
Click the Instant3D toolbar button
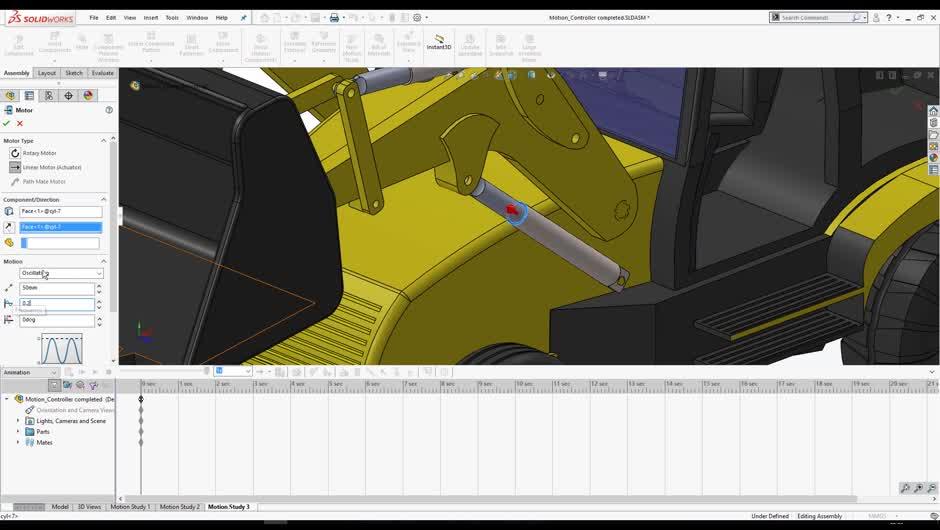[438, 43]
